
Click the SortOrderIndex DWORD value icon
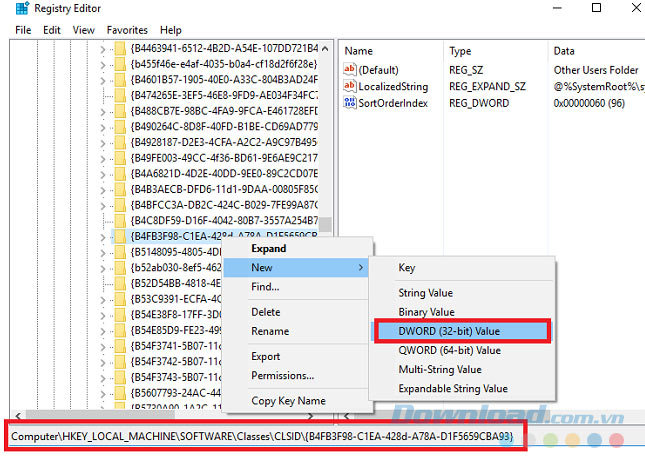350,104
